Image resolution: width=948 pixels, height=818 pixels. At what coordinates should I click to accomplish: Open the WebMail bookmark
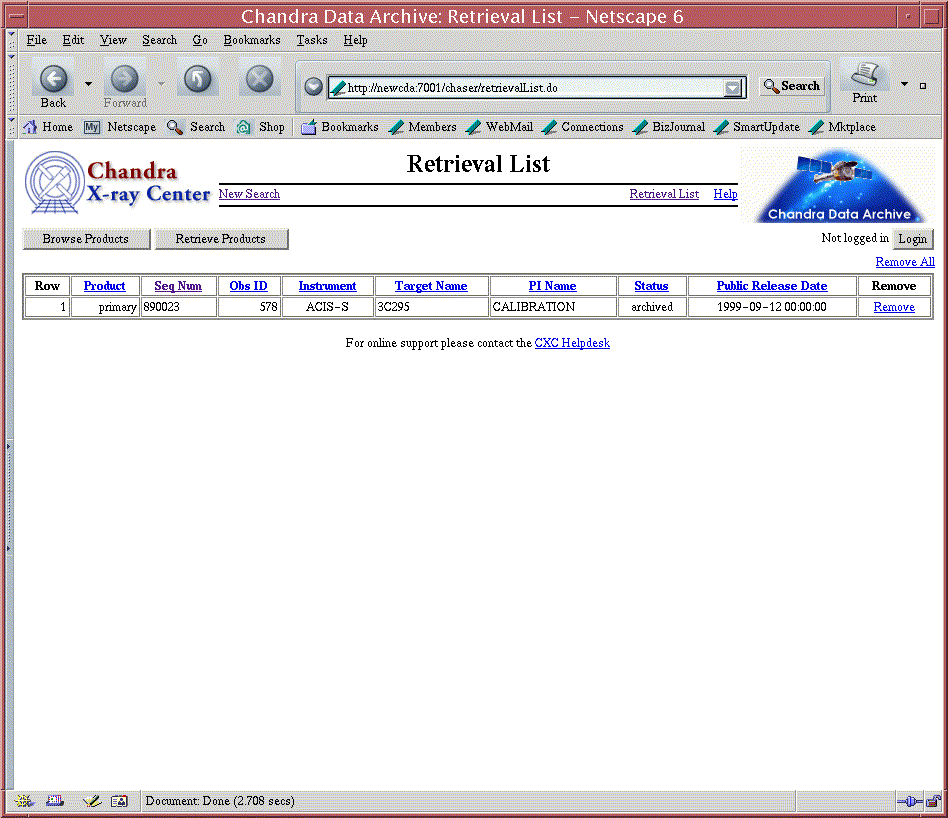[x=500, y=127]
